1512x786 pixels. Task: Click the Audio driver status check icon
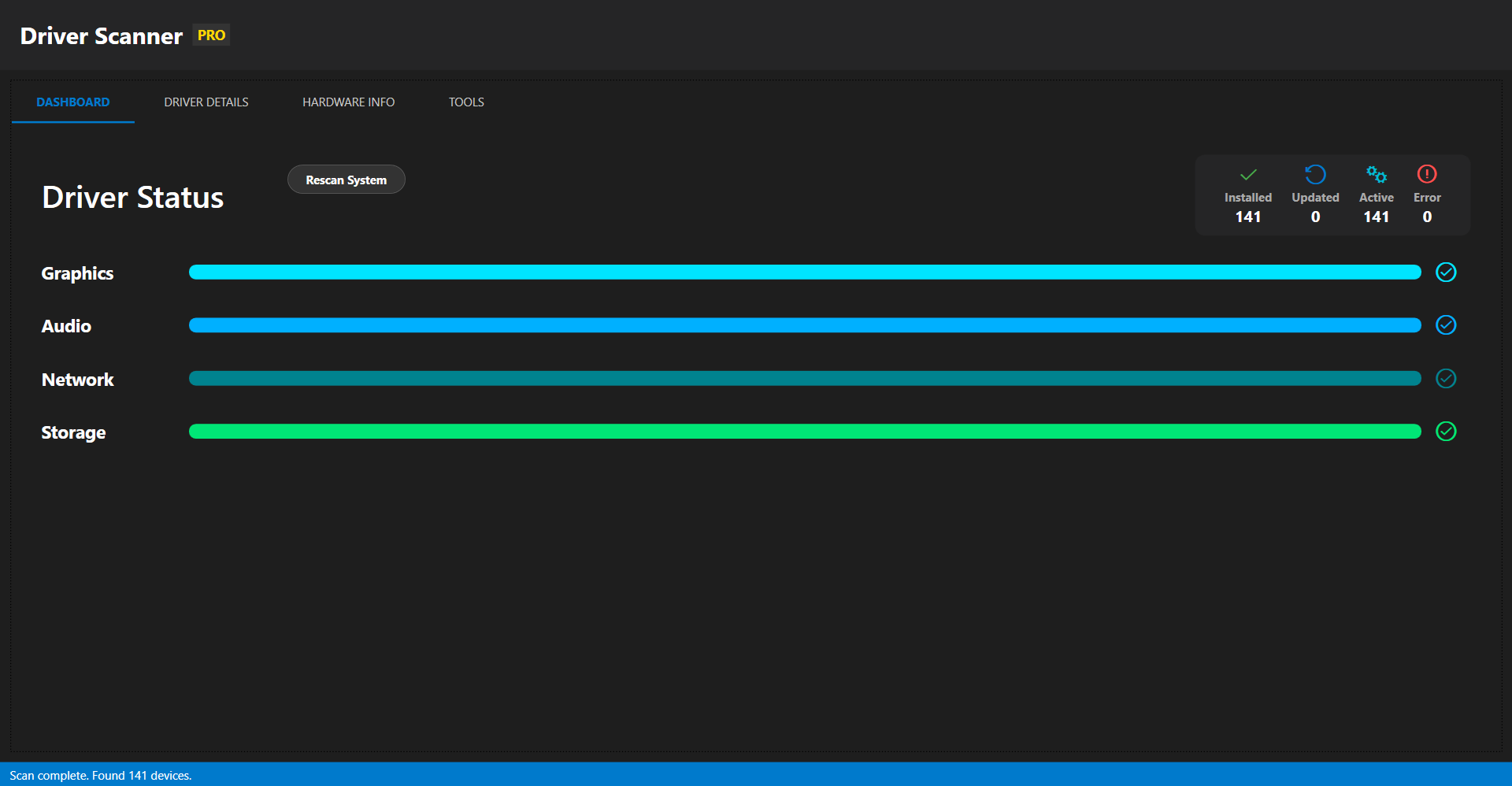click(1446, 325)
